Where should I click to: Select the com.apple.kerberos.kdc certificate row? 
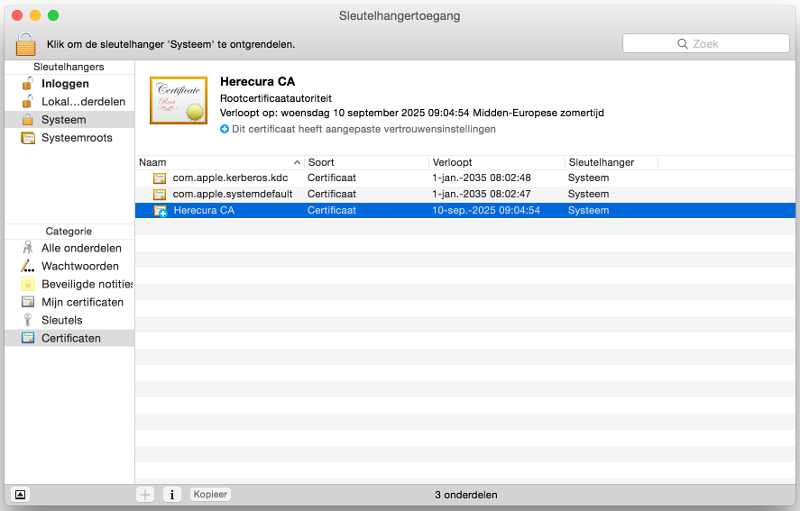[x=230, y=178]
